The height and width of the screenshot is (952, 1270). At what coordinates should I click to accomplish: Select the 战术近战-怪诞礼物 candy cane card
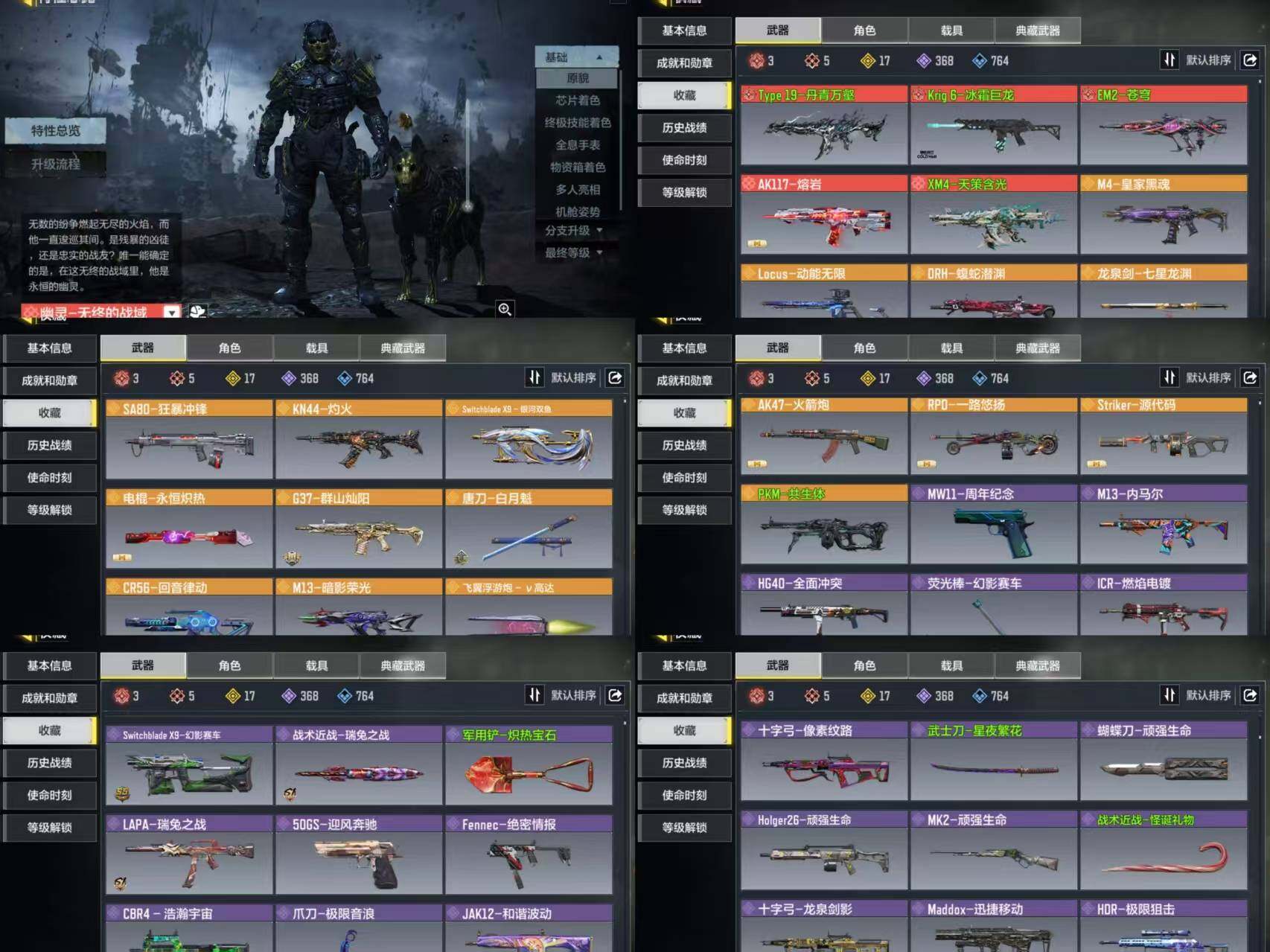tap(1164, 850)
